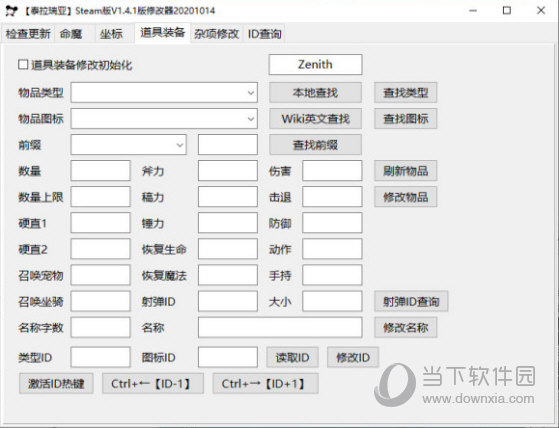
Task: Switch to the 命魔 tab
Action: (x=71, y=34)
